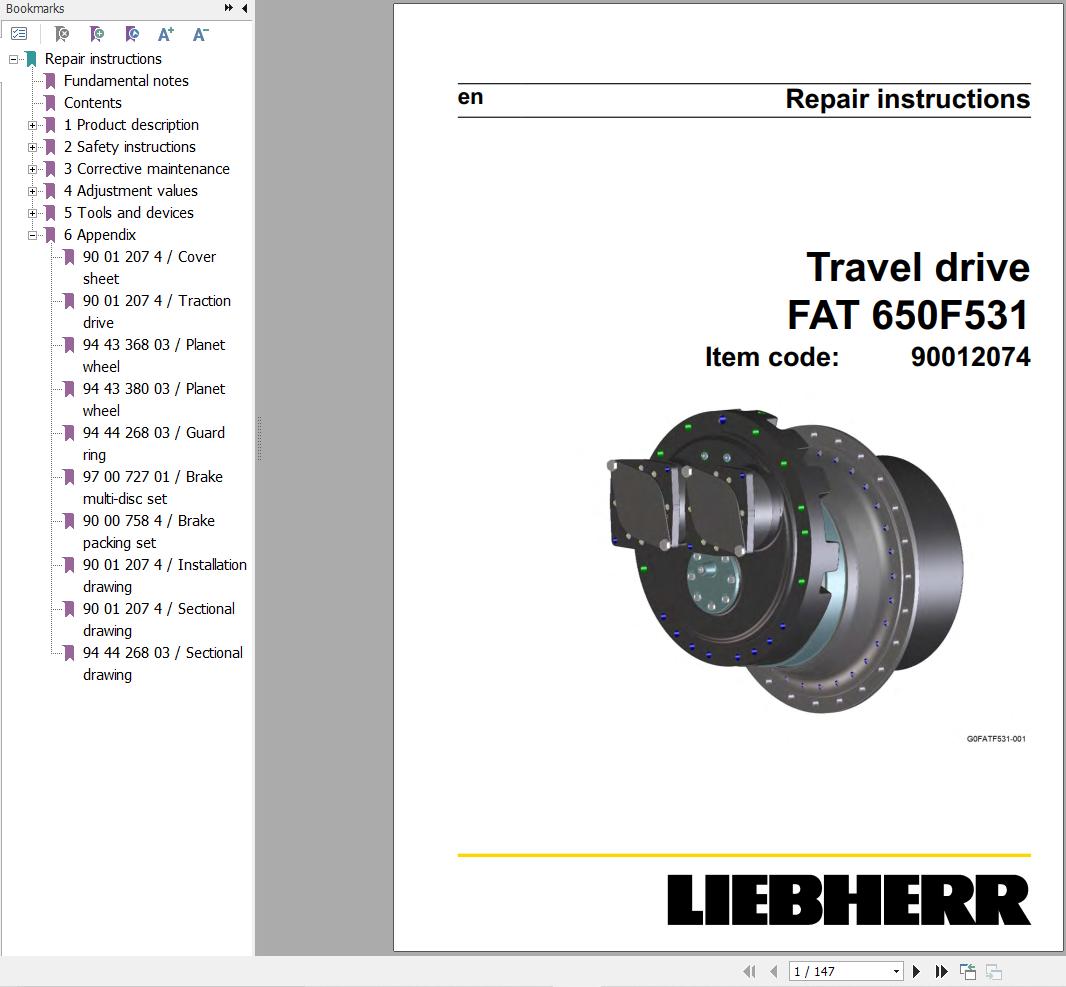Open 90 01 207 4 / Cover sheet bookmark
This screenshot has height=987, width=1066.
coord(149,268)
